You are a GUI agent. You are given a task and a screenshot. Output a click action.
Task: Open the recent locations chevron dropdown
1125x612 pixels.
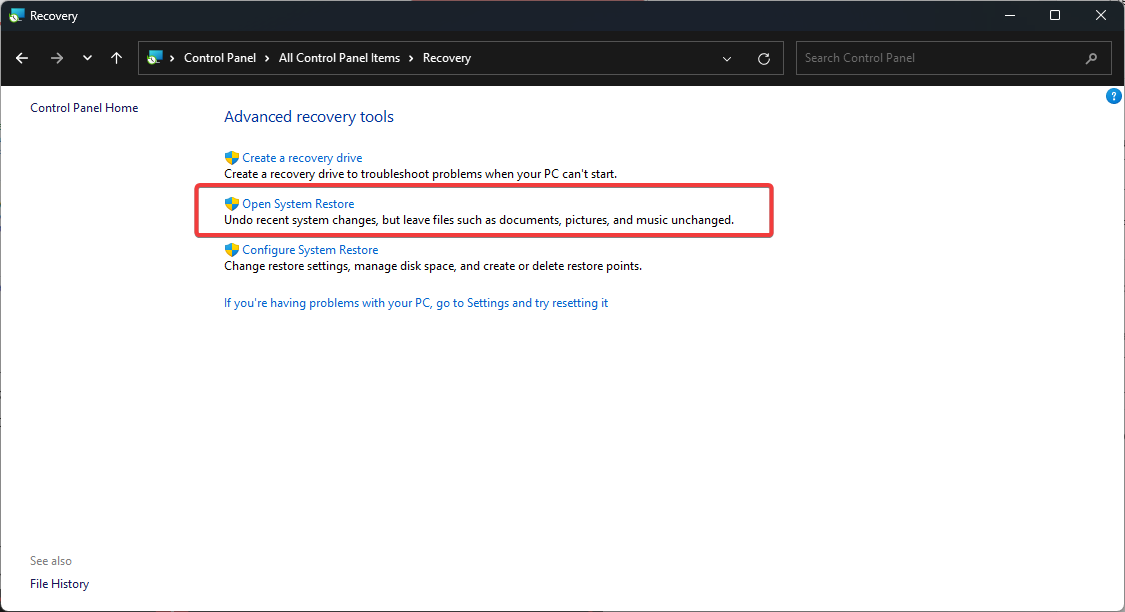pos(87,58)
